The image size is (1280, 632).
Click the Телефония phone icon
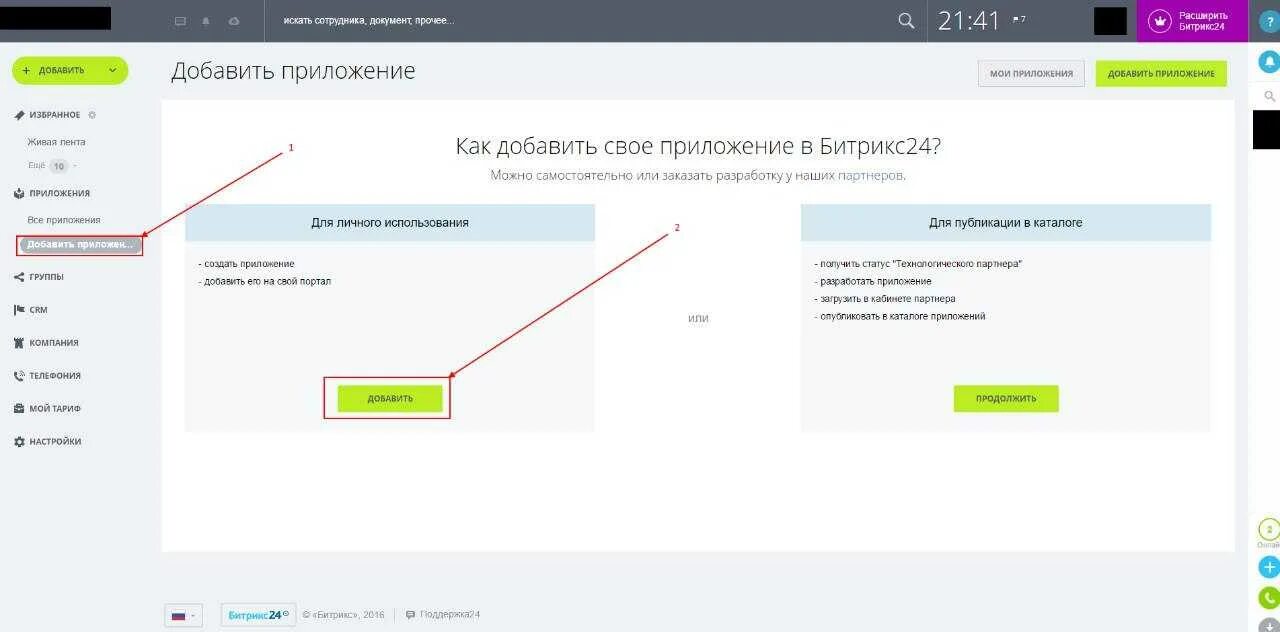point(19,376)
